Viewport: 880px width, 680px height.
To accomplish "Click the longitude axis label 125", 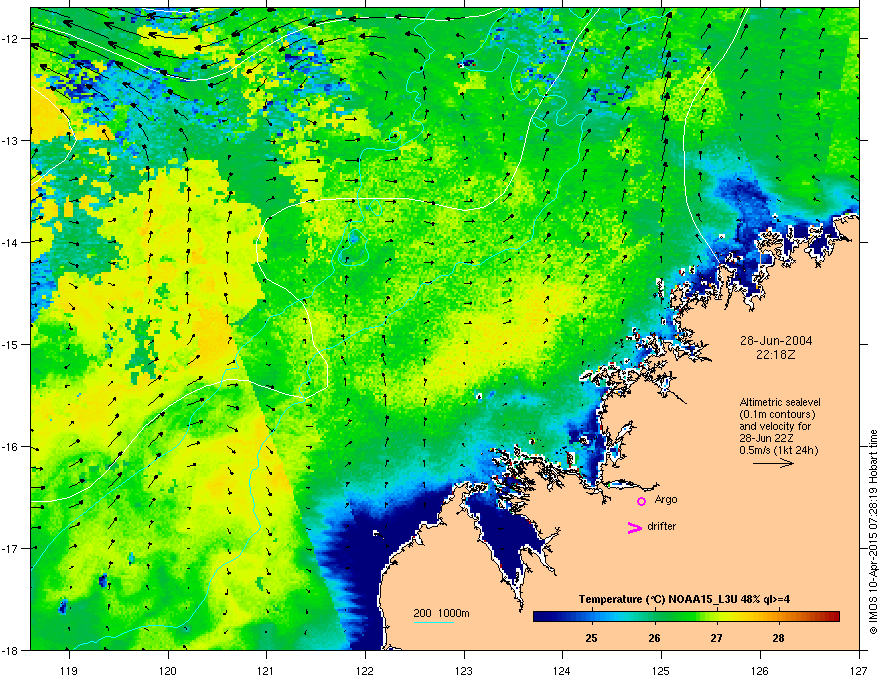I will [661, 670].
